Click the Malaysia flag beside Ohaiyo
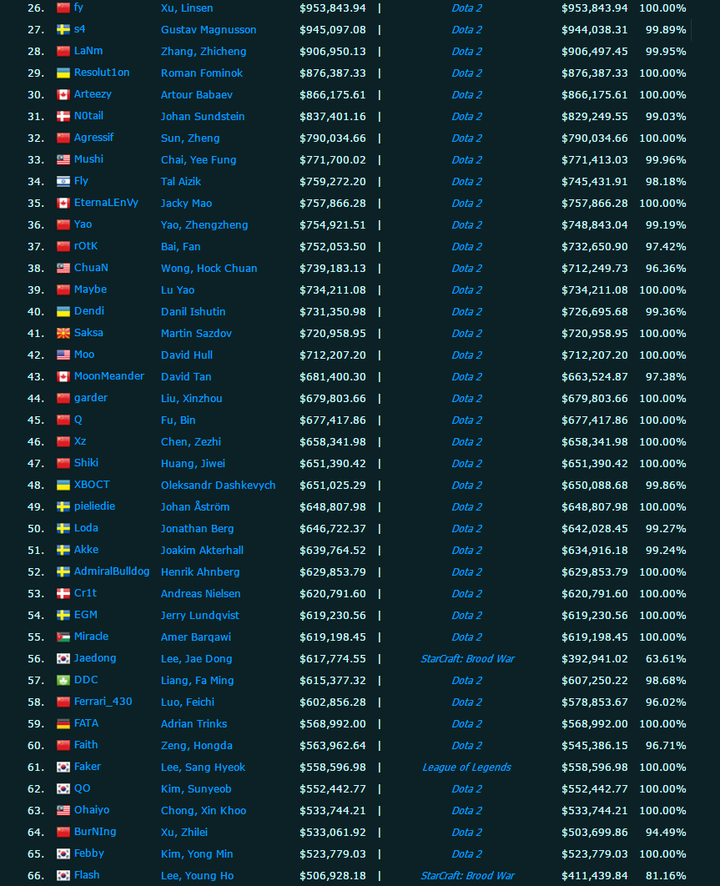 [x=63, y=810]
